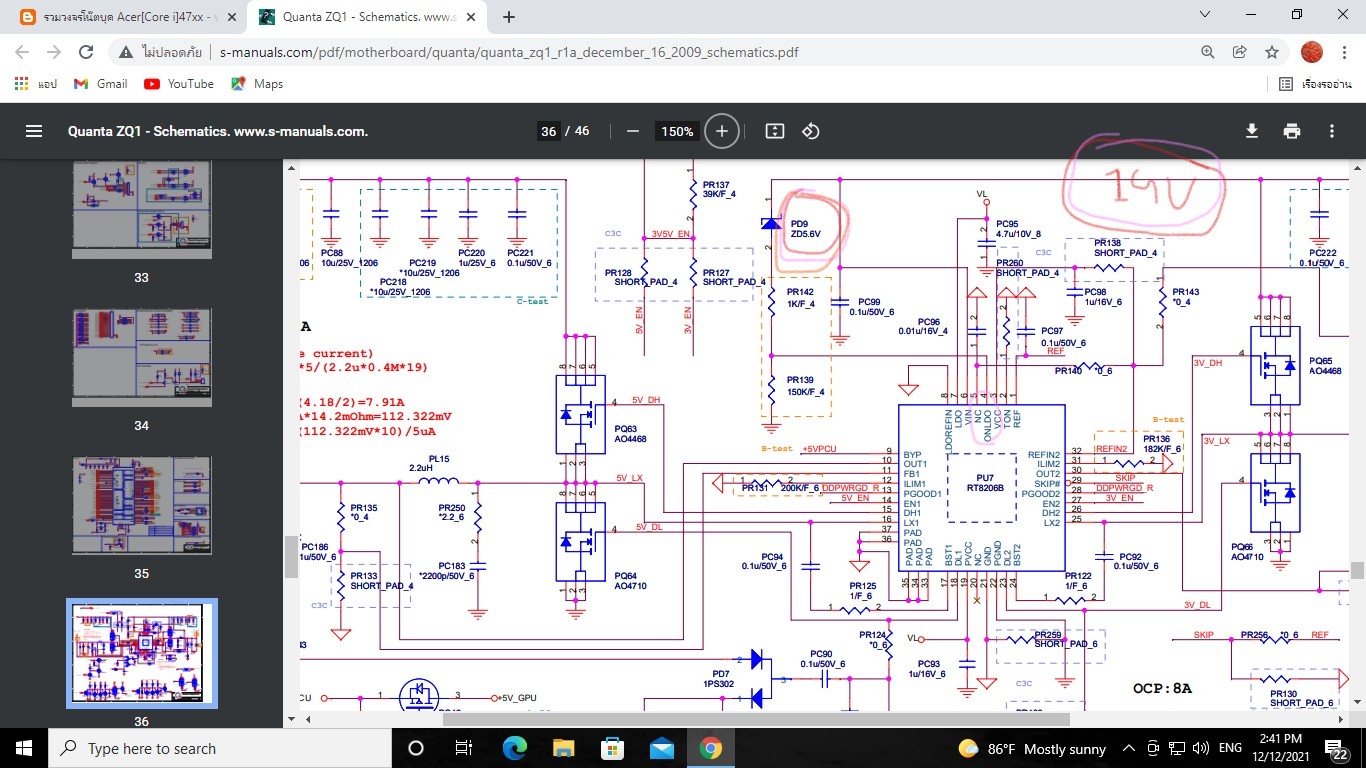This screenshot has width=1366, height=768.
Task: Open the weather widget 86°F Mostly sunny
Action: (1032, 748)
